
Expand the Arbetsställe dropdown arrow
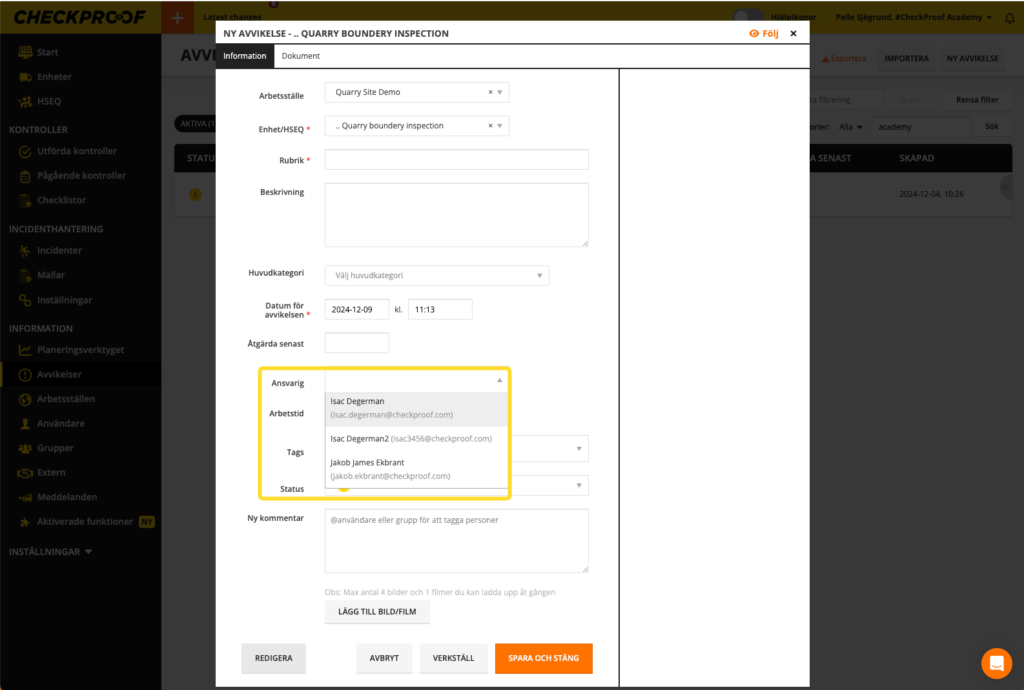[500, 92]
